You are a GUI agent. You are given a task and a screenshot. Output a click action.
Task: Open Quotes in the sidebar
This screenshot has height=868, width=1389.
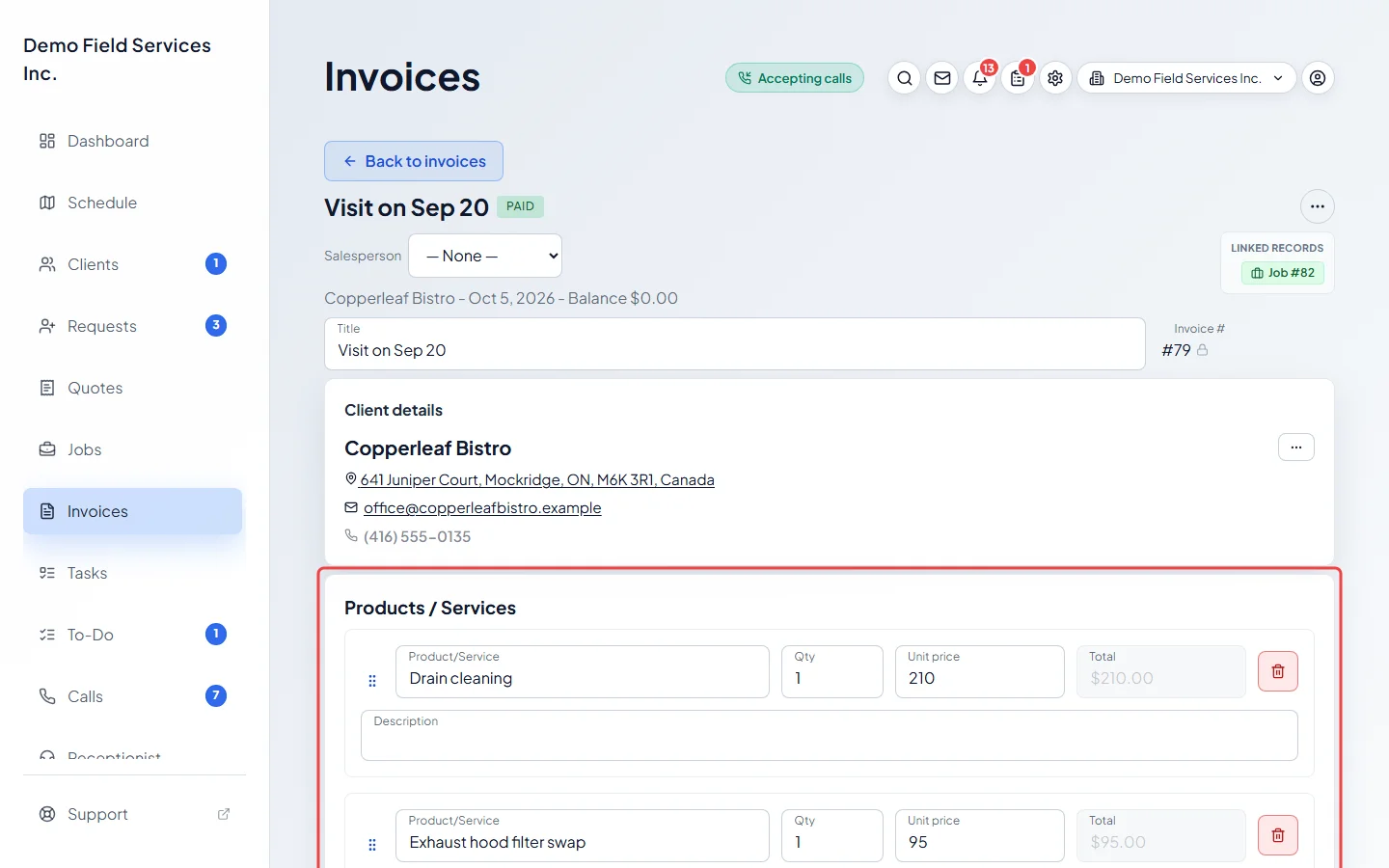point(133,388)
